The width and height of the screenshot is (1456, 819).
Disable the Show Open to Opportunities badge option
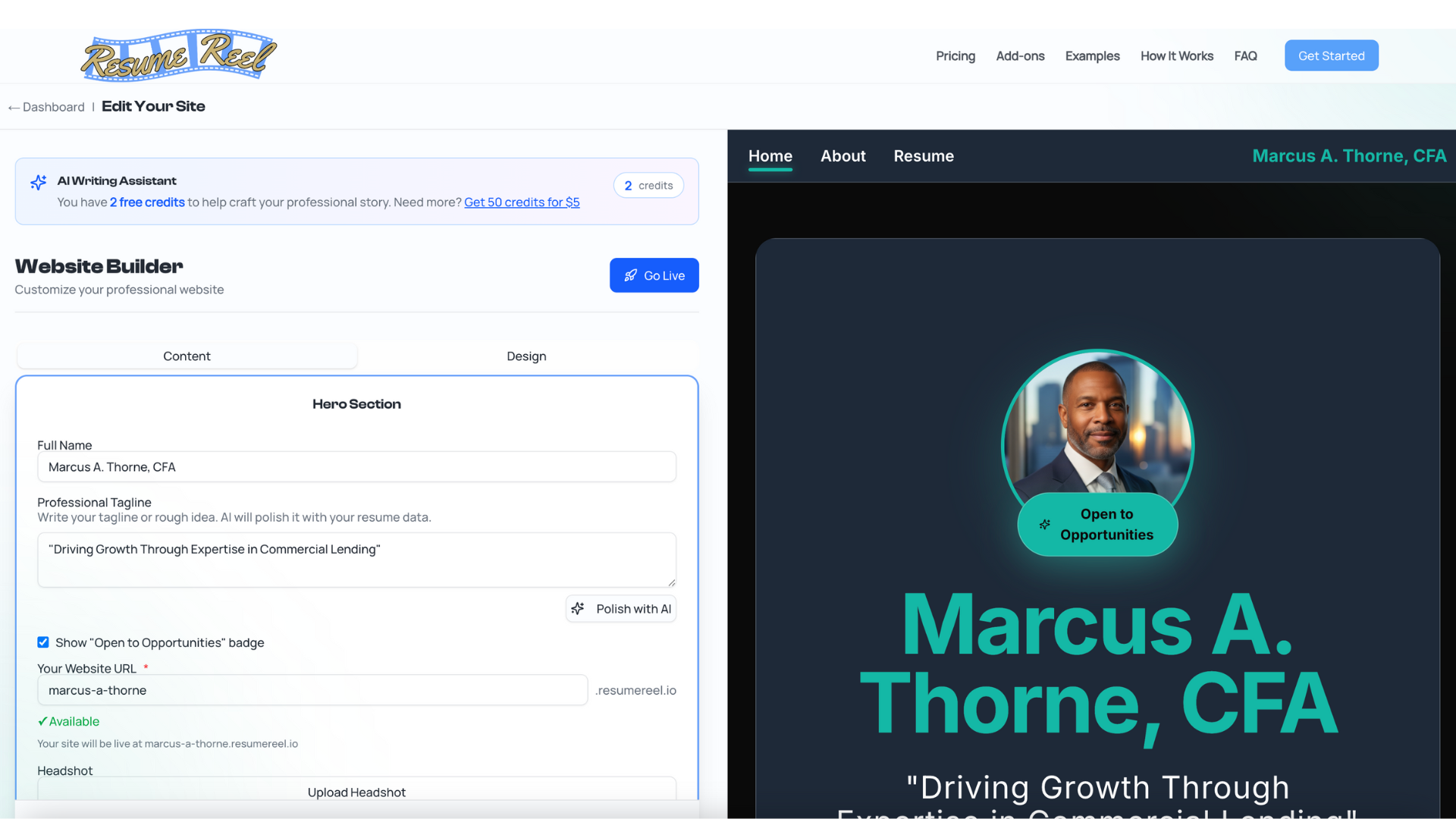point(43,642)
